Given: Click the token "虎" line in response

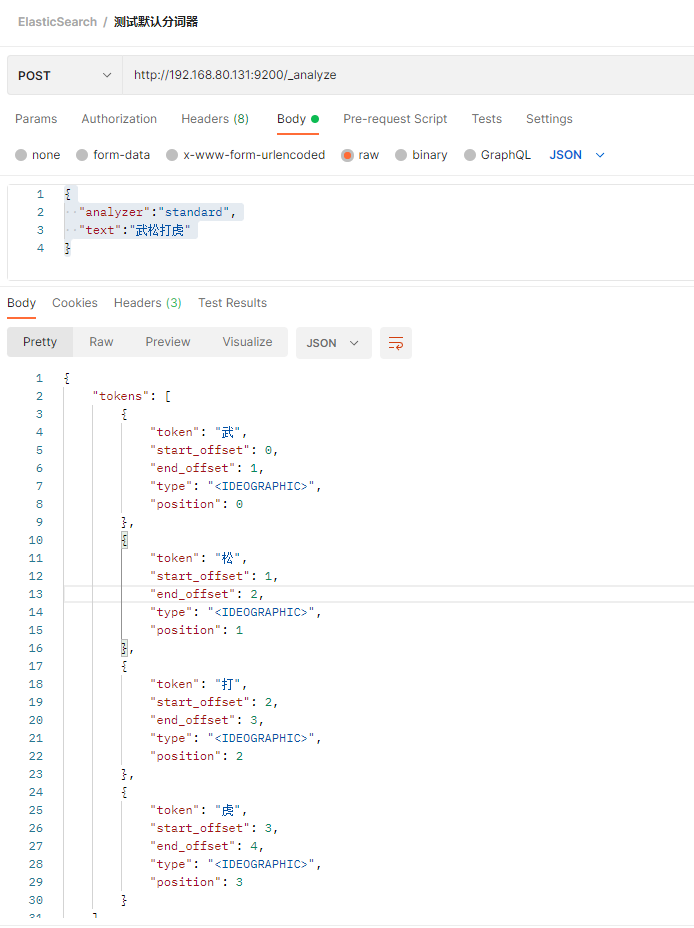Looking at the screenshot, I should coord(198,810).
